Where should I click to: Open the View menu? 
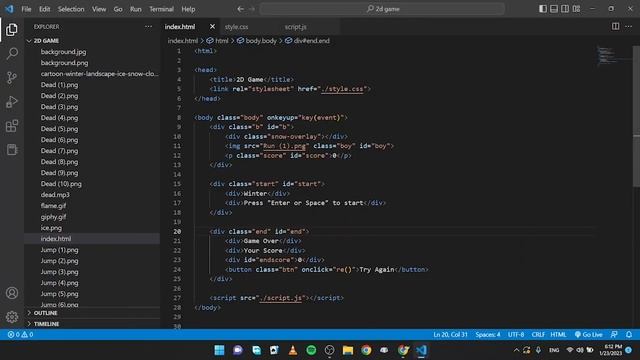pyautogui.click(x=99, y=9)
